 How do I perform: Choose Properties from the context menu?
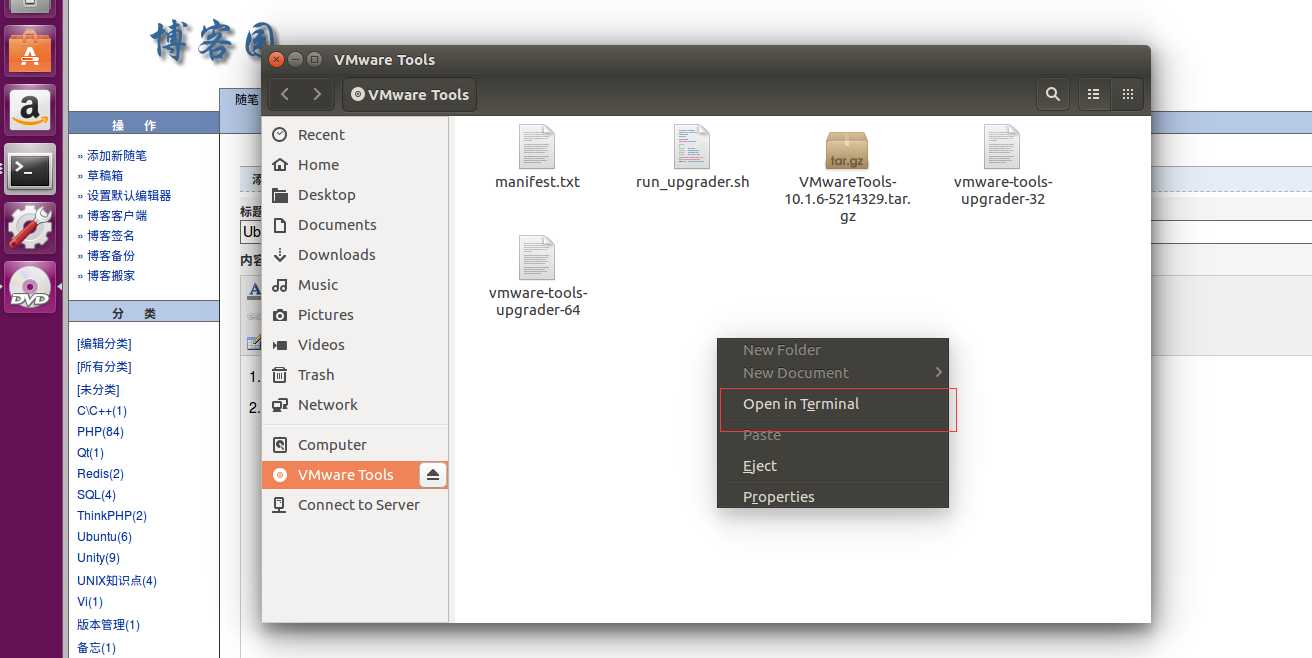(x=832, y=497)
